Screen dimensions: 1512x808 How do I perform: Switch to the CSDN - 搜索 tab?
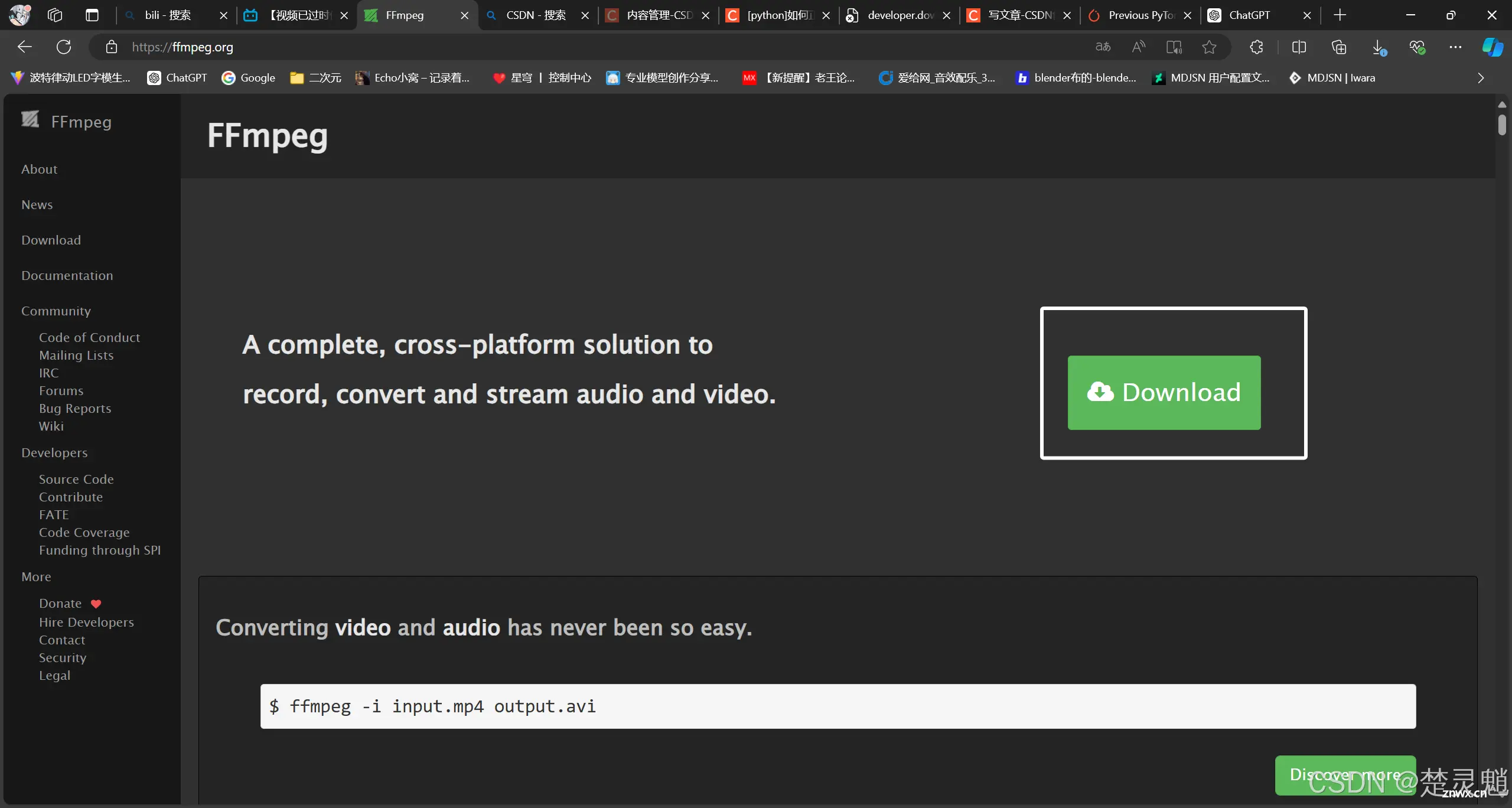pos(537,15)
